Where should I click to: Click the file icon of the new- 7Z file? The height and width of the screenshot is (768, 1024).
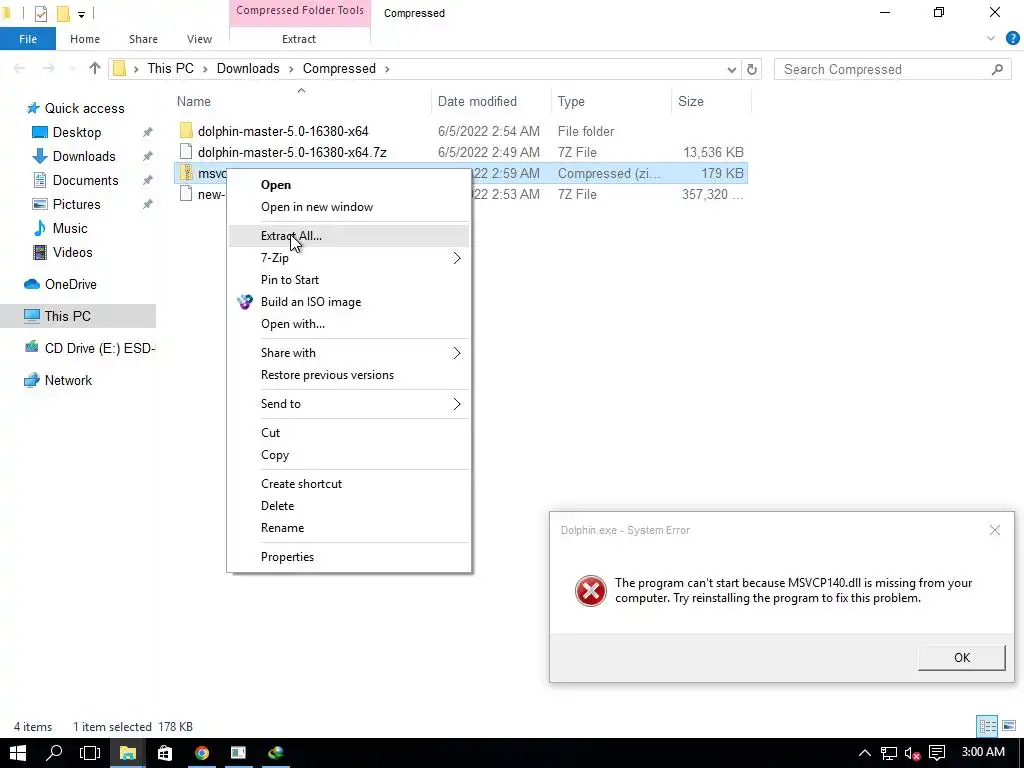(186, 194)
